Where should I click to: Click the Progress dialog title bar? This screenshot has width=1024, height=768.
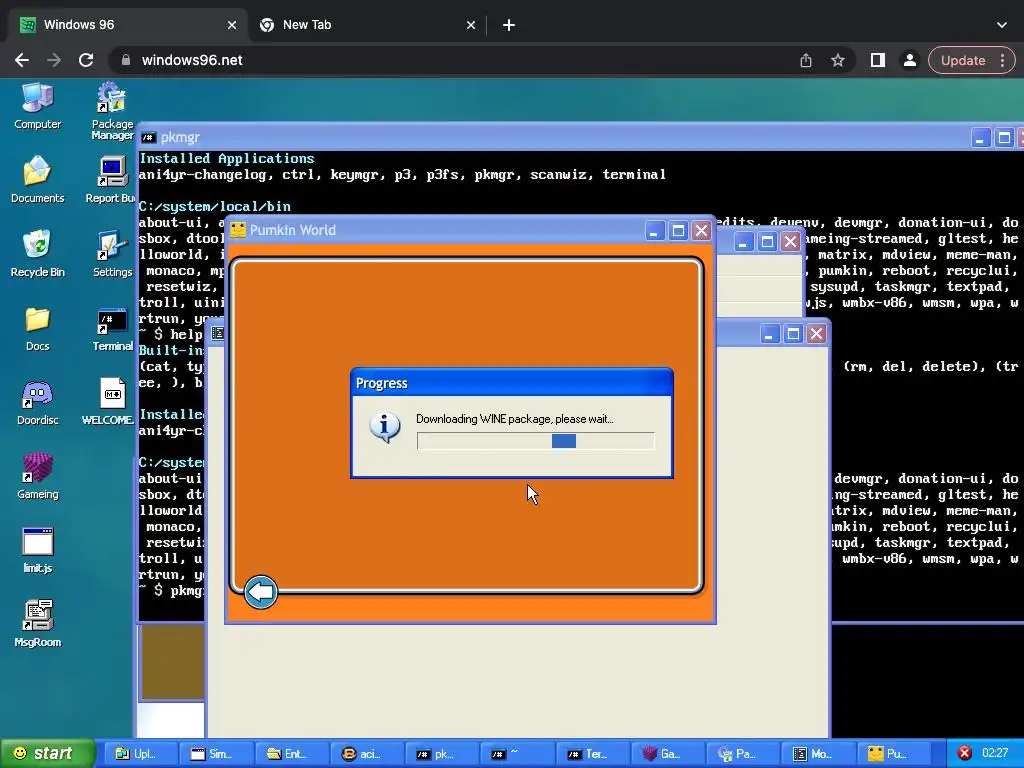511,383
